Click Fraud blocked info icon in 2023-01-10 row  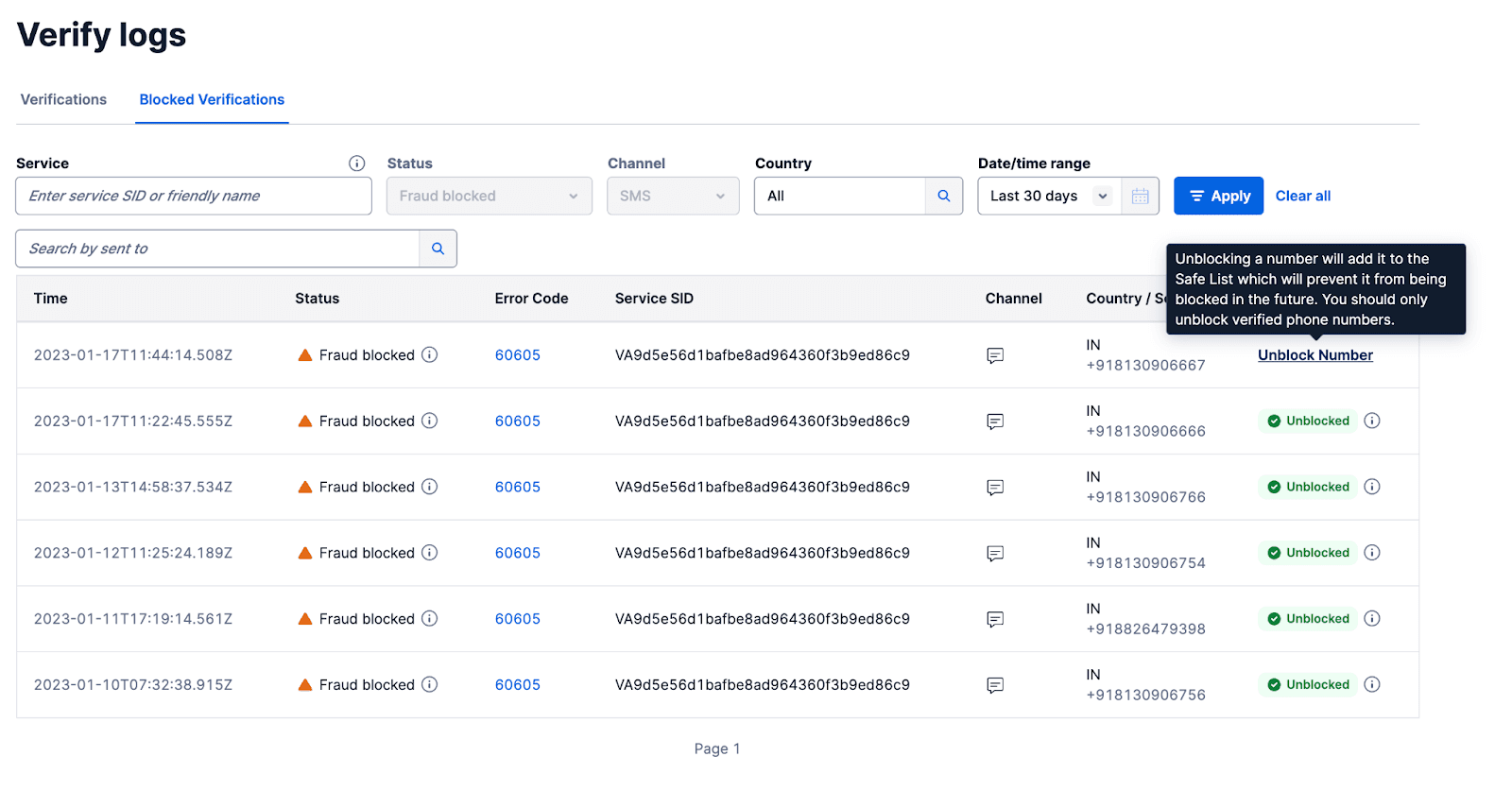tap(429, 685)
